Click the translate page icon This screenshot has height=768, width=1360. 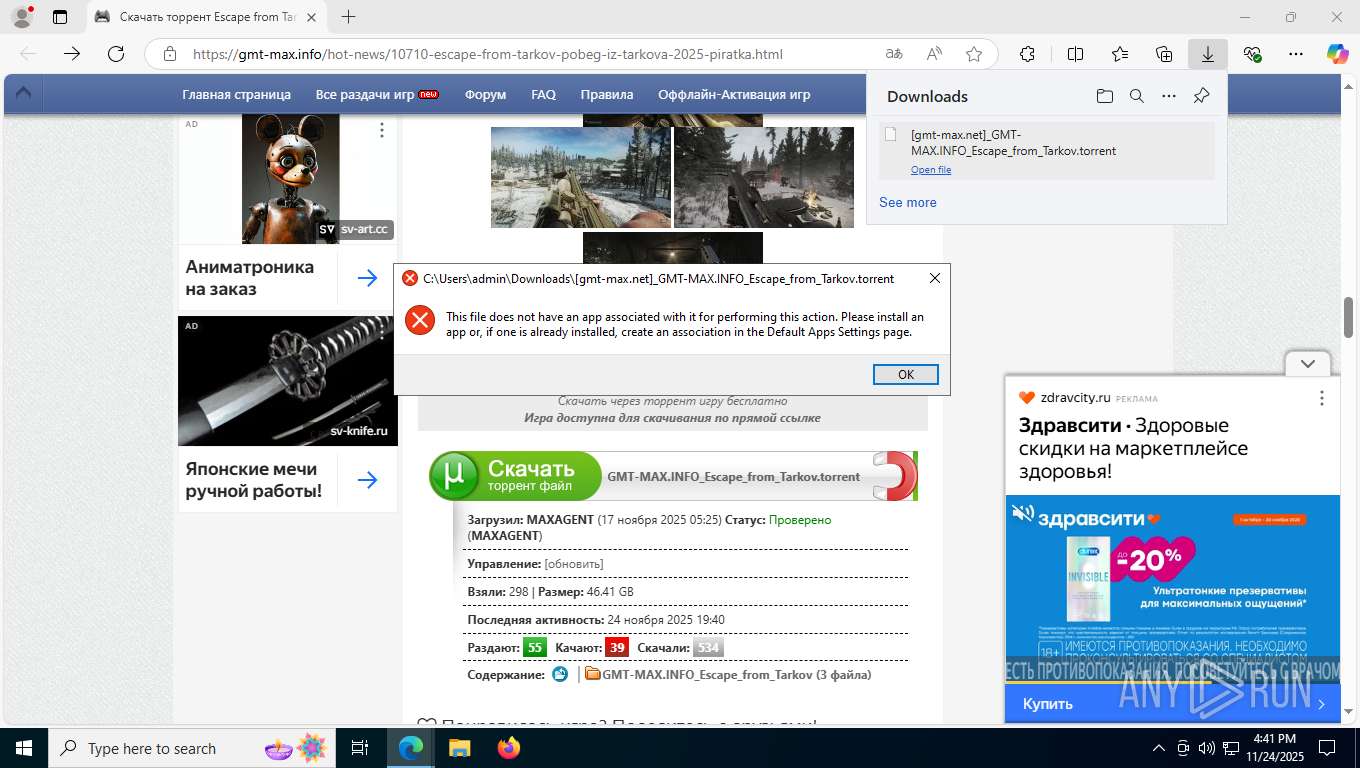pos(894,54)
